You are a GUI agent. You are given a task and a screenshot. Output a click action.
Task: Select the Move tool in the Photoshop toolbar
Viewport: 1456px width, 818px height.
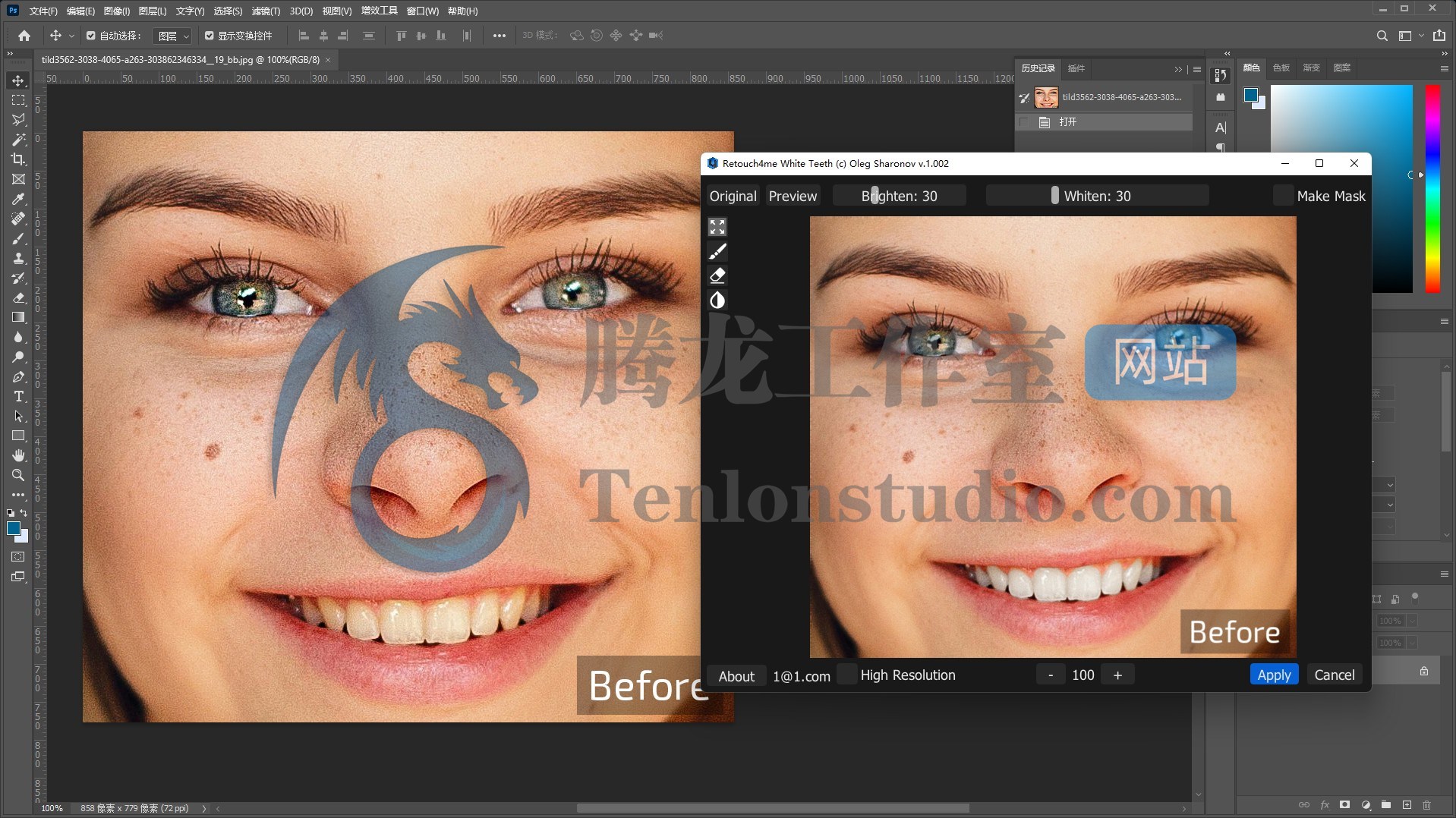18,80
